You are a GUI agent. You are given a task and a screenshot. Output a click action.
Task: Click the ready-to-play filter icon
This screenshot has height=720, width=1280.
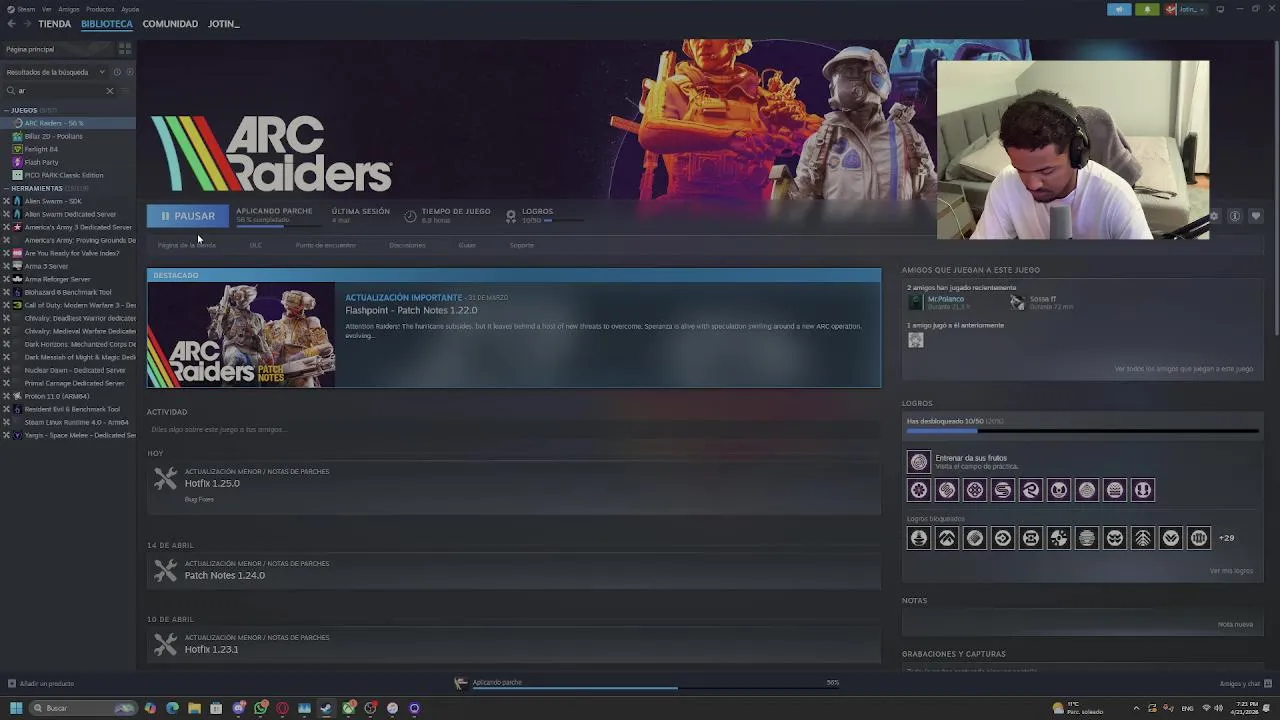click(x=129, y=72)
